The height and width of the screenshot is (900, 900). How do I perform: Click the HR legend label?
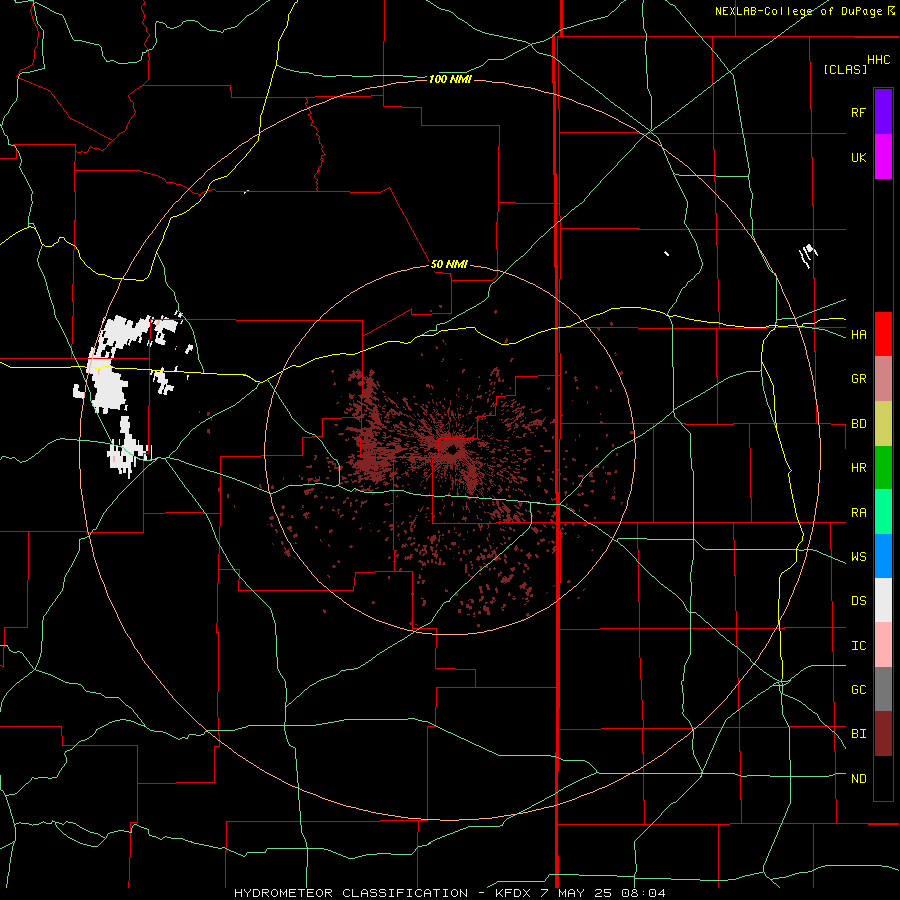(858, 468)
